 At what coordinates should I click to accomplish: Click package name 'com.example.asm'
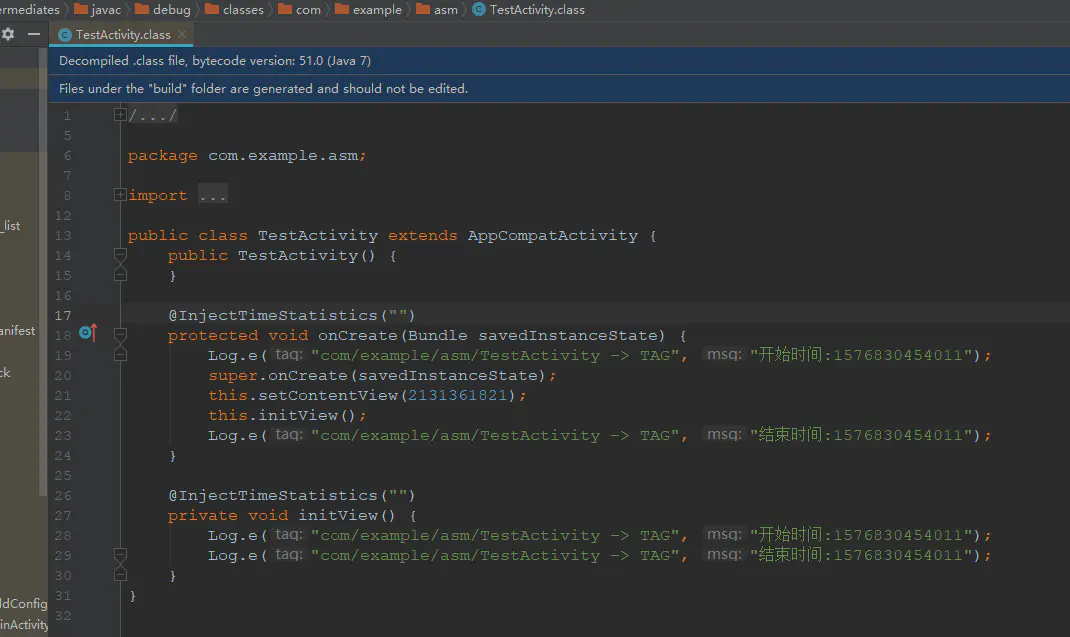pyautogui.click(x=283, y=156)
